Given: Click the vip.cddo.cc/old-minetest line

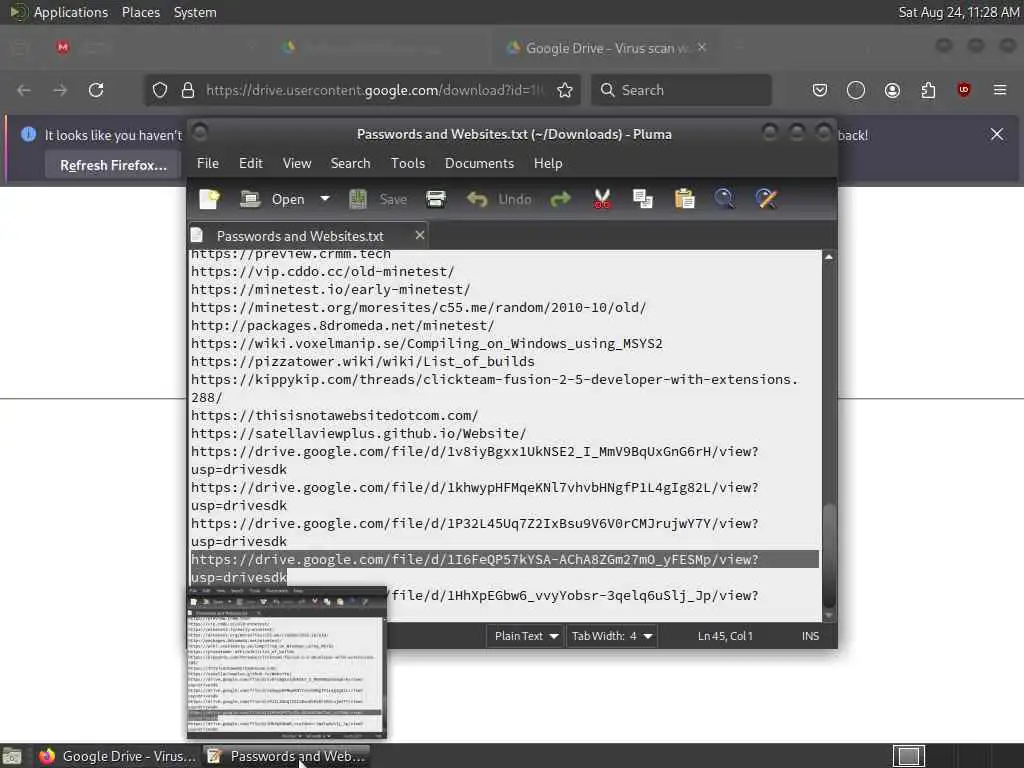Looking at the screenshot, I should [x=323, y=271].
